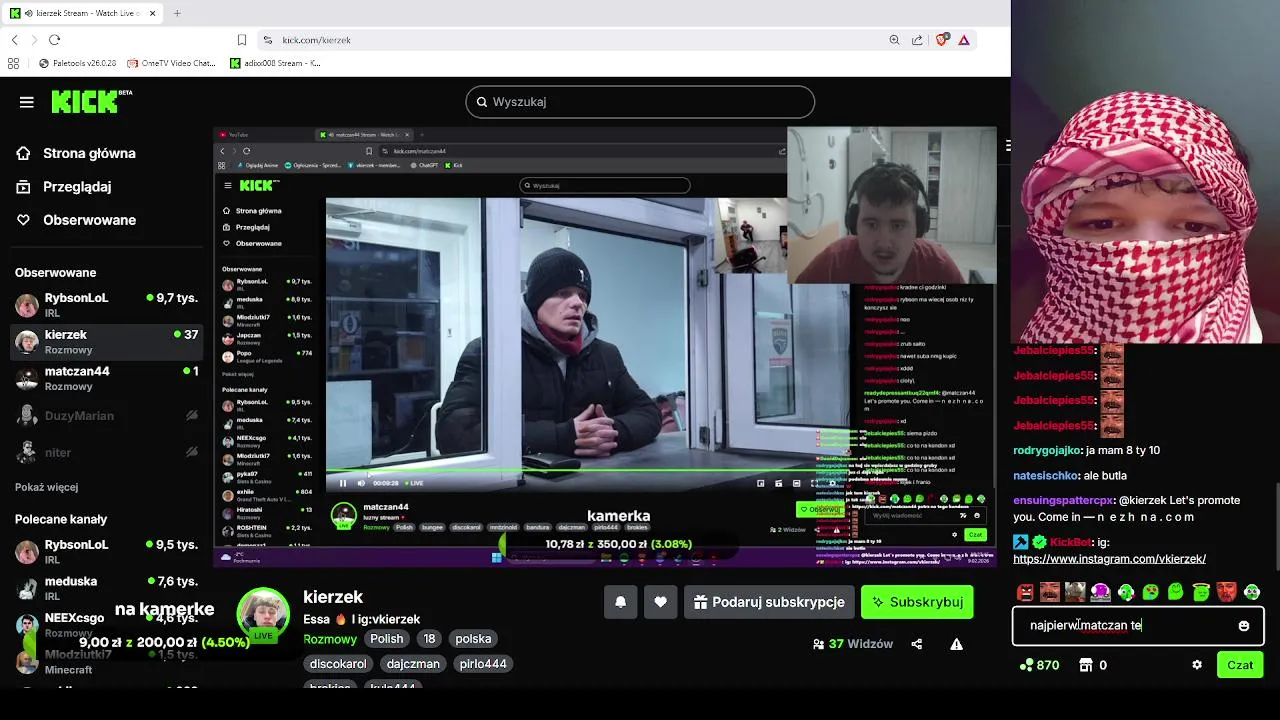This screenshot has width=1280, height=720.
Task: Open the followed channel matczan44
Action: point(105,378)
